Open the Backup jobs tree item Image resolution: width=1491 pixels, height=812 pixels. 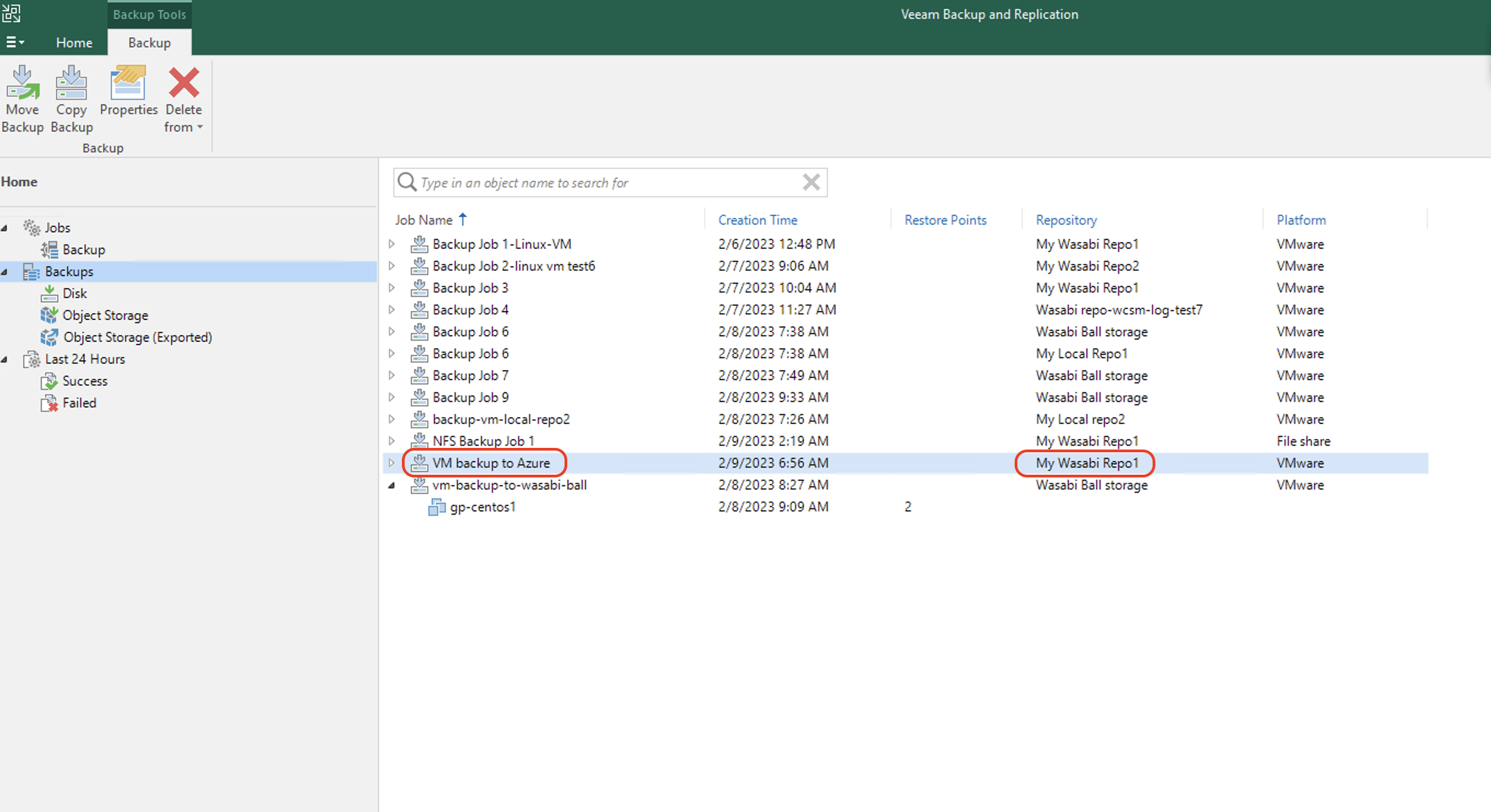point(84,250)
